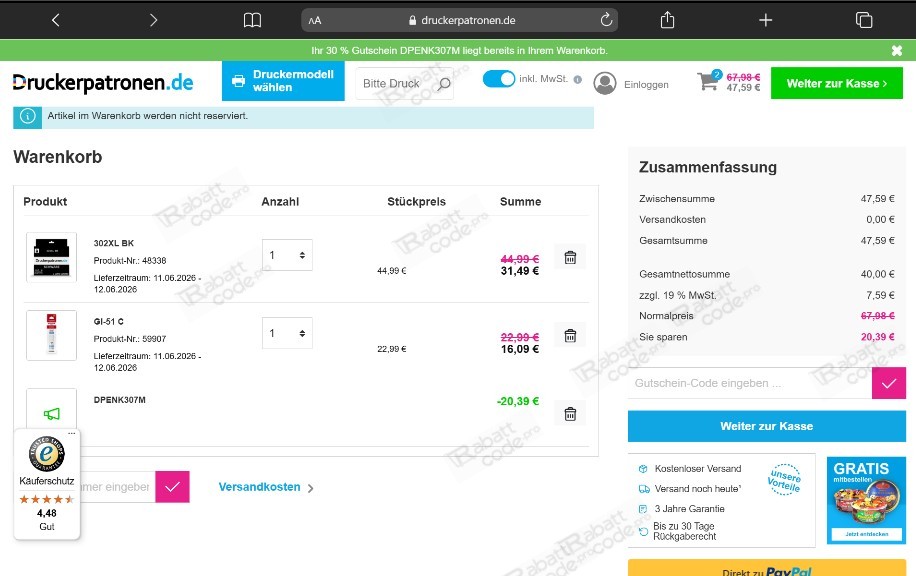Screen dimensions: 916x576
Task: Open the Safari share sheet icon
Action: tap(667, 20)
